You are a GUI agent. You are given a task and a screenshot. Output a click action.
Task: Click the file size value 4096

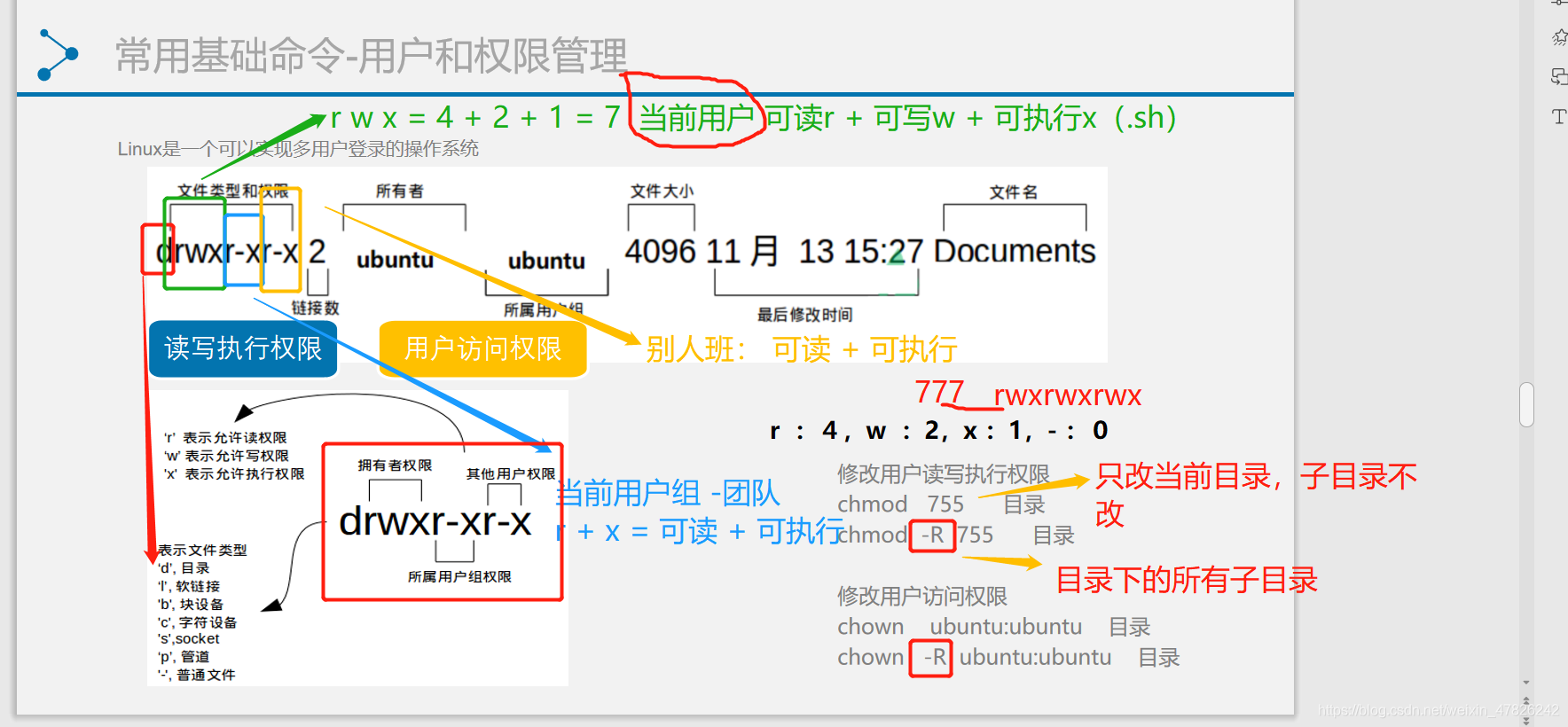pyautogui.click(x=661, y=251)
